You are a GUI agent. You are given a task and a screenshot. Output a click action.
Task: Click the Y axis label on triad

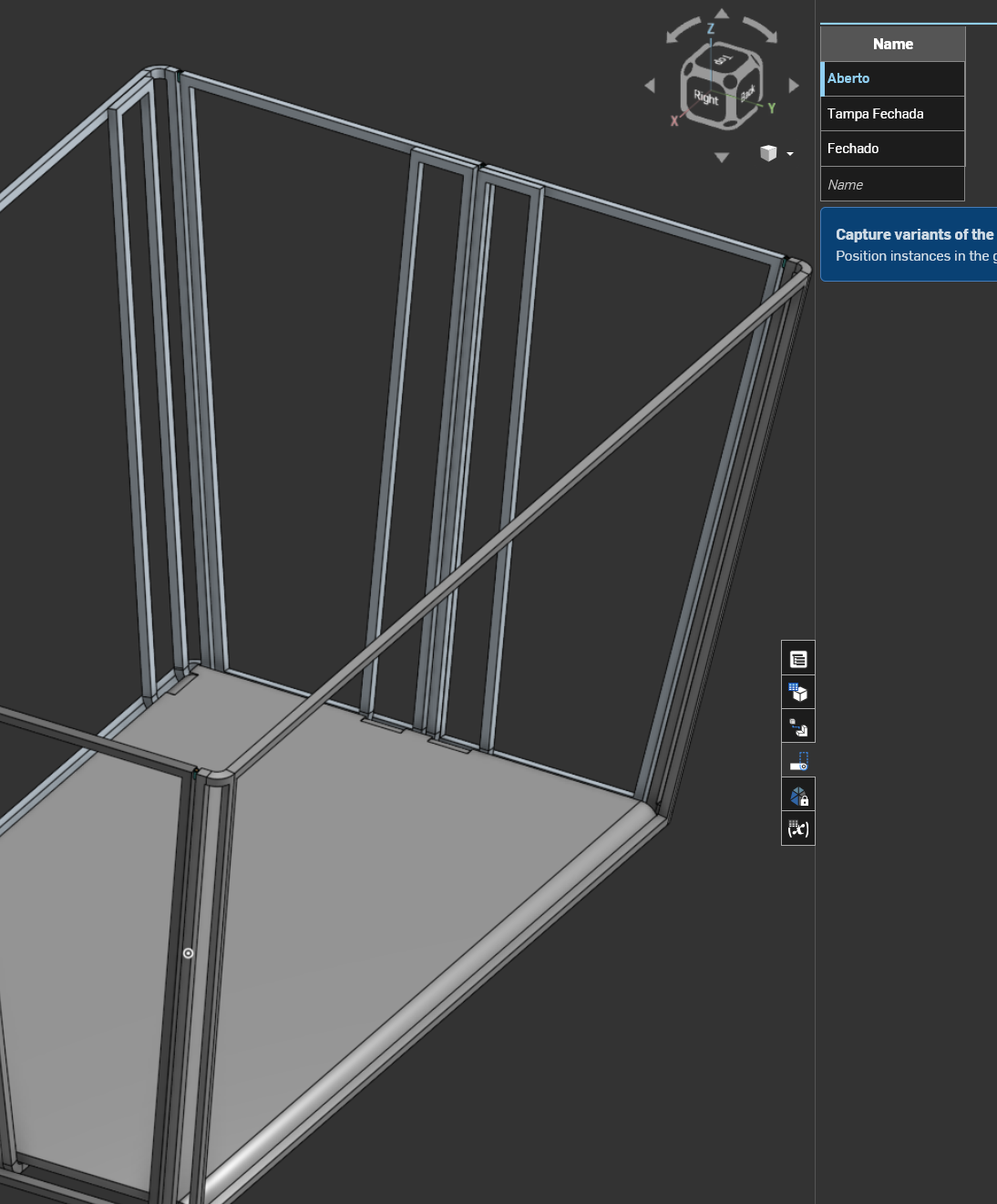tap(772, 108)
